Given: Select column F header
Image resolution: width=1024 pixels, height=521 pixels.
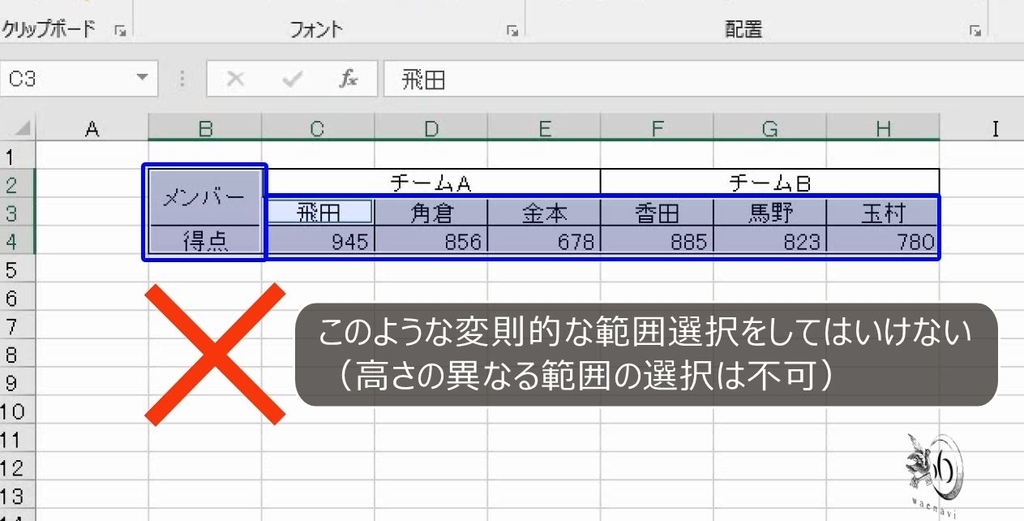Looking at the screenshot, I should [657, 128].
